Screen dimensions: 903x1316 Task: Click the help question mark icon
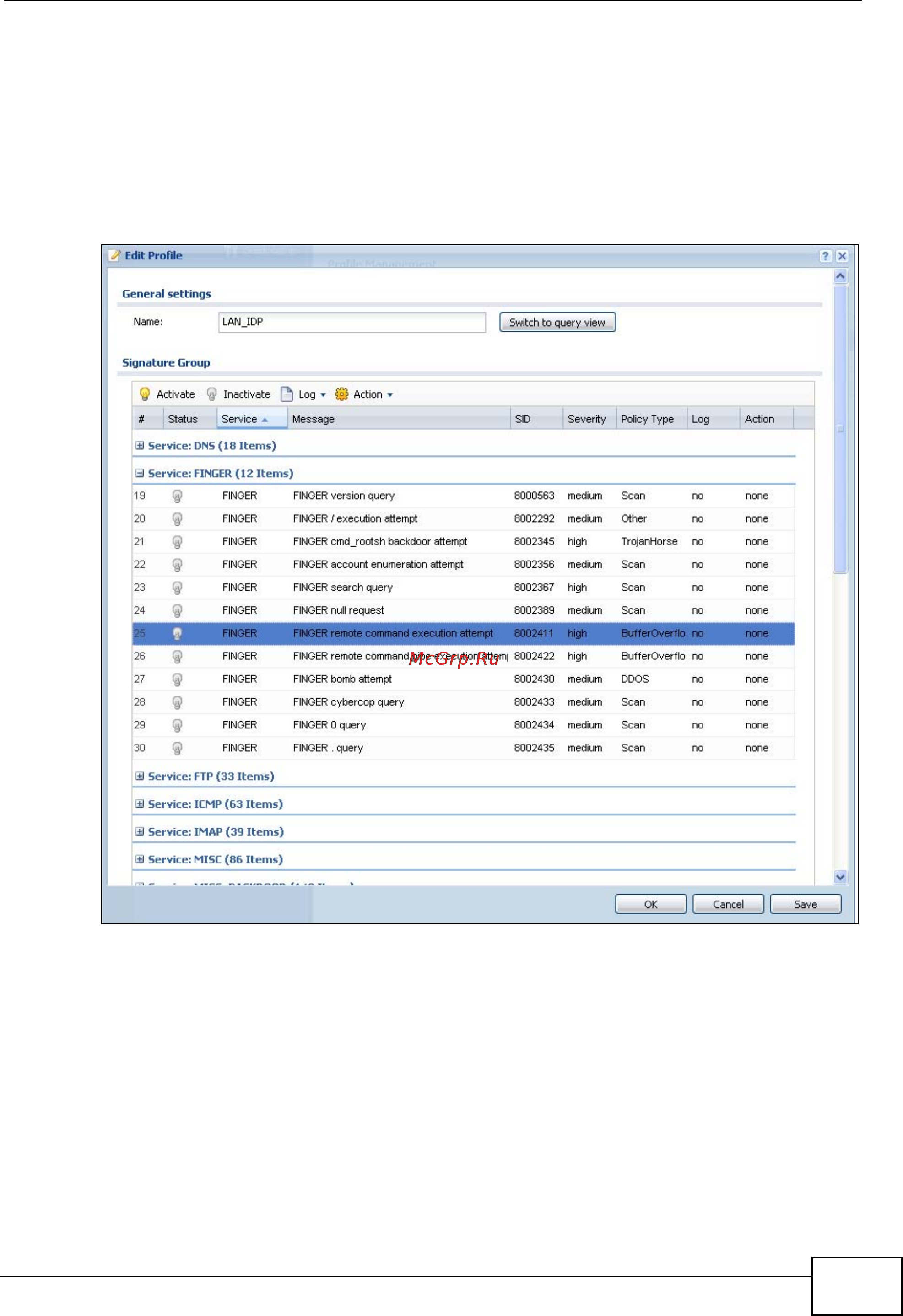(x=825, y=256)
